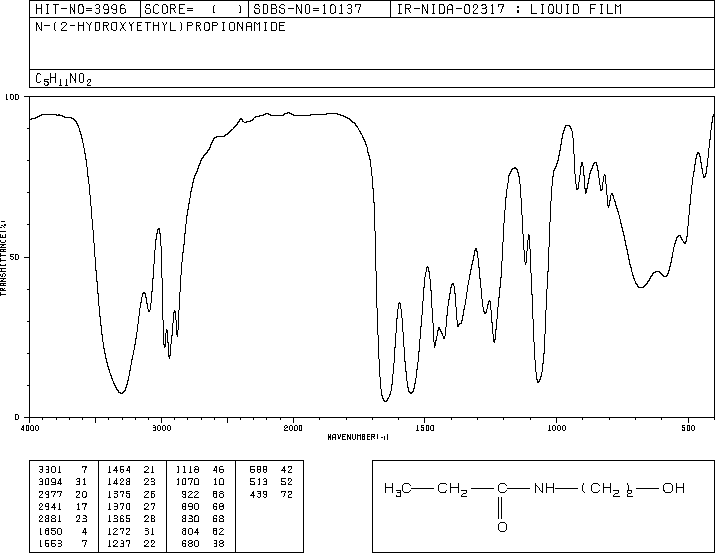Click the 3094 peak entry in the table

pyautogui.click(x=63, y=482)
